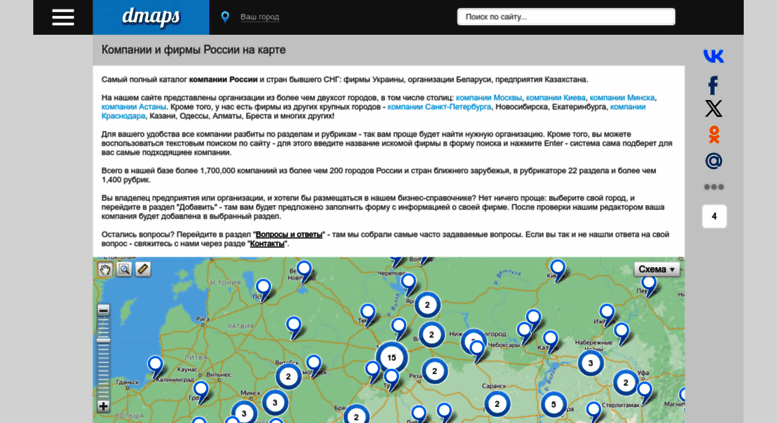
Task: Click the minus button on map zoom control
Action: [x=103, y=311]
